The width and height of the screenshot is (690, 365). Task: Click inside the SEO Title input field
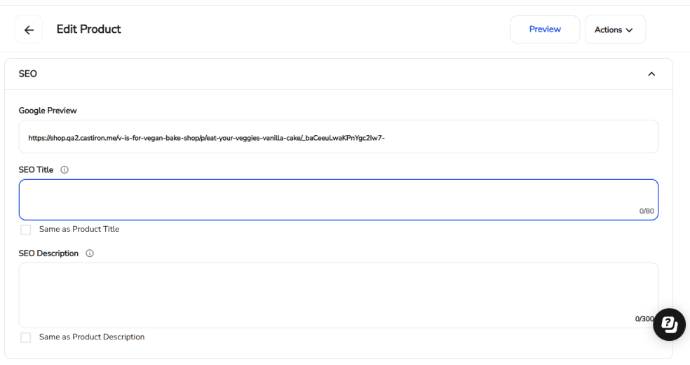coord(338,199)
